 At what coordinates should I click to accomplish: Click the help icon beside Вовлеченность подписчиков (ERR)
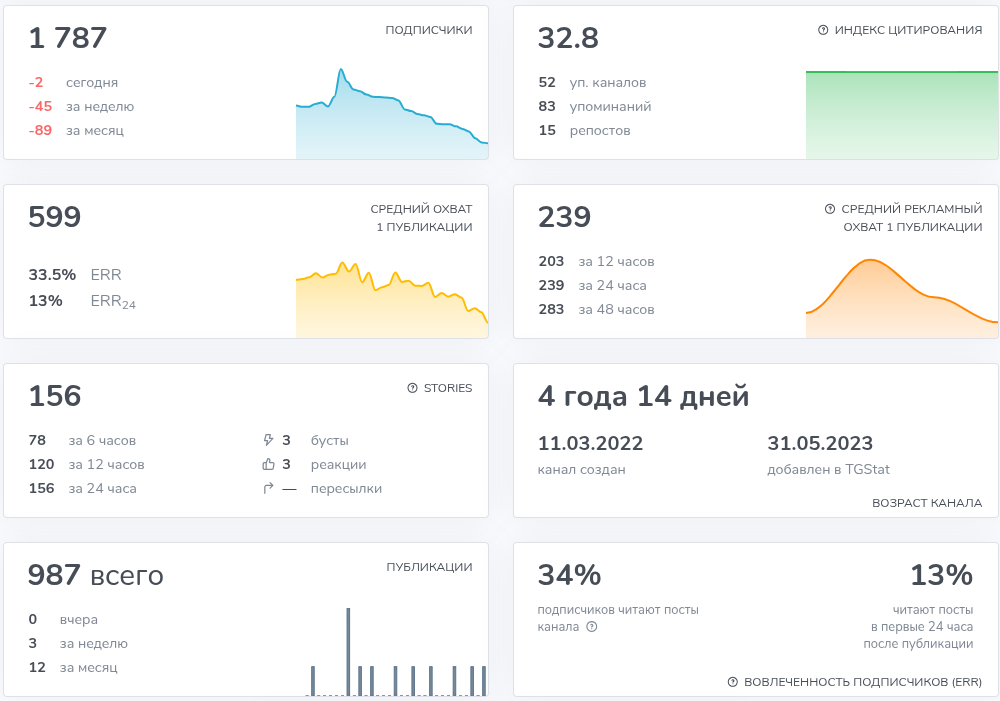pyautogui.click(x=733, y=682)
